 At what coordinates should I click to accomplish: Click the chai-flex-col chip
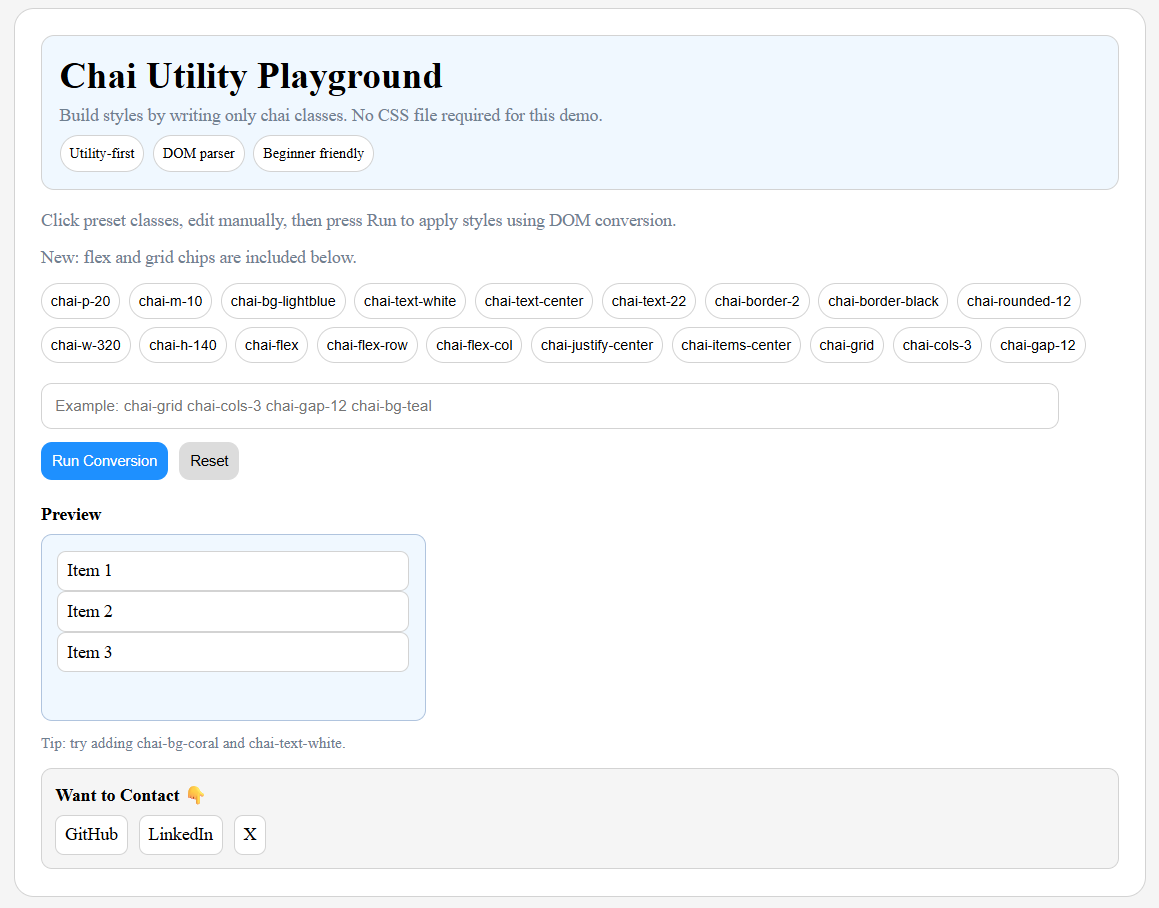tap(474, 345)
